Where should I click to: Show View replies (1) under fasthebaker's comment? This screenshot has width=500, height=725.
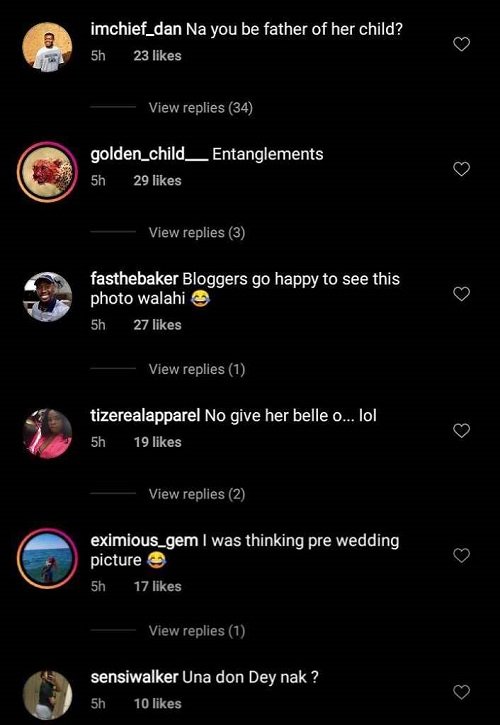click(x=197, y=369)
